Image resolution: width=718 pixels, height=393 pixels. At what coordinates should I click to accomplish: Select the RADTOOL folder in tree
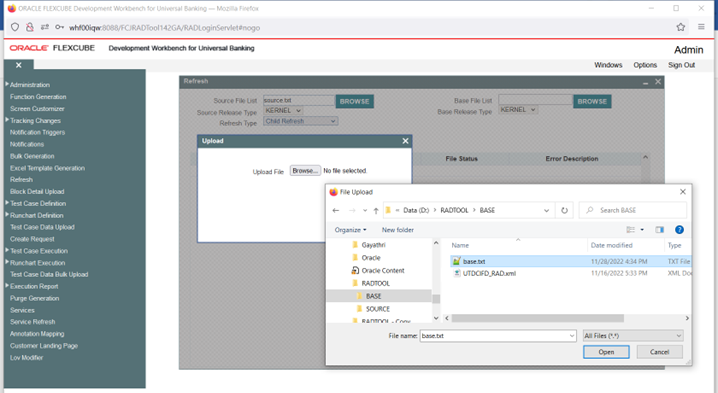[x=375, y=283]
